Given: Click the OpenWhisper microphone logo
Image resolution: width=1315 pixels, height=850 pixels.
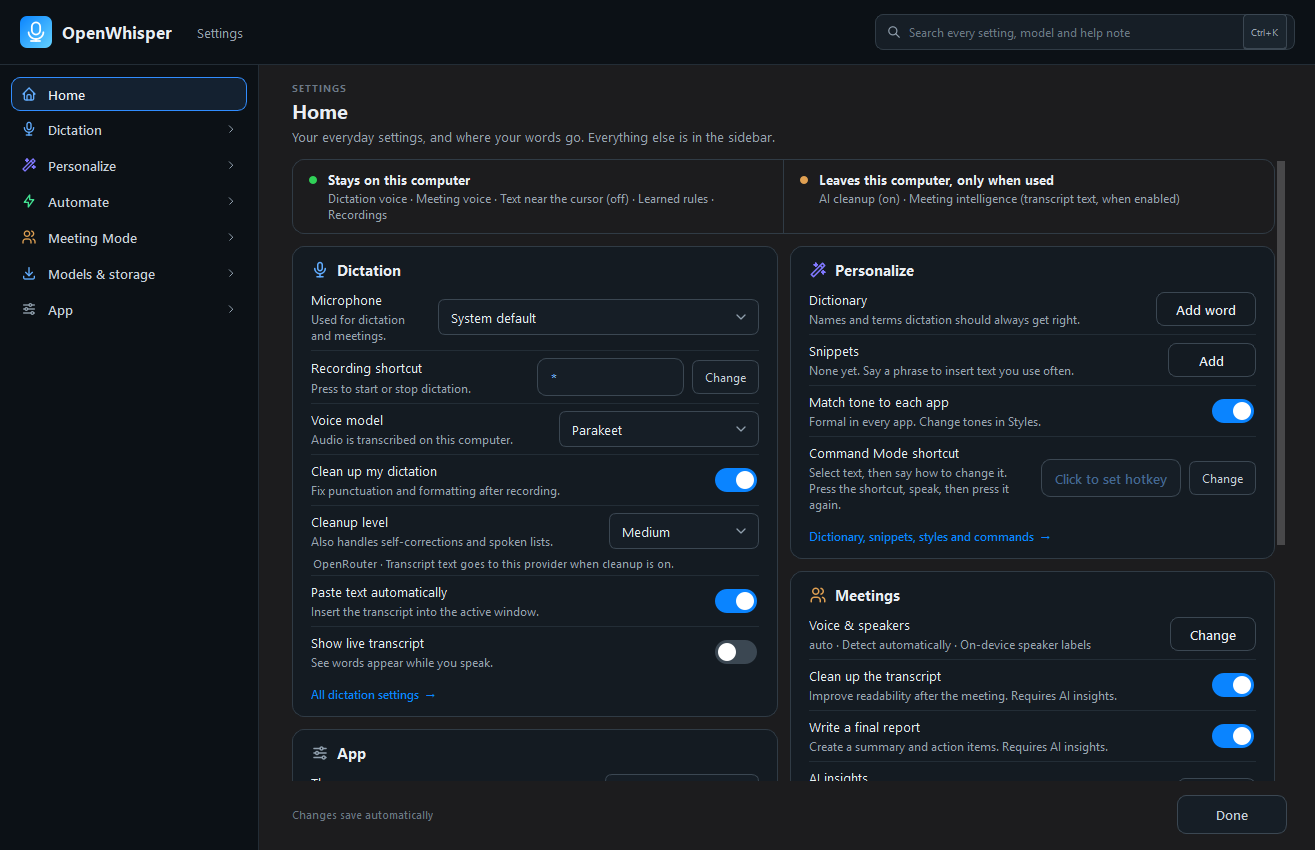Looking at the screenshot, I should tap(36, 32).
